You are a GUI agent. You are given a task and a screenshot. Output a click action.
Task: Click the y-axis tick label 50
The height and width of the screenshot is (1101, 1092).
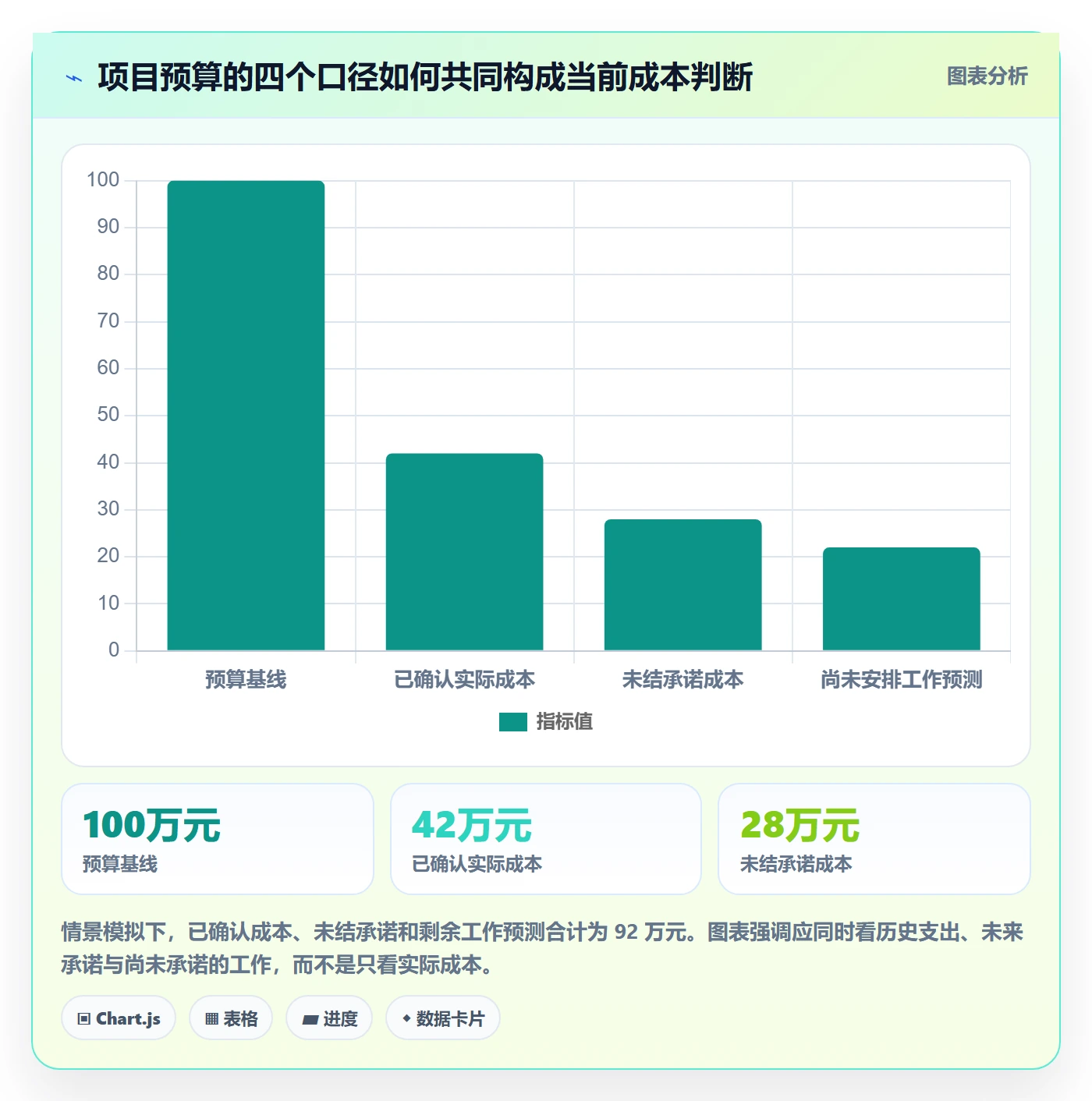coord(108,415)
